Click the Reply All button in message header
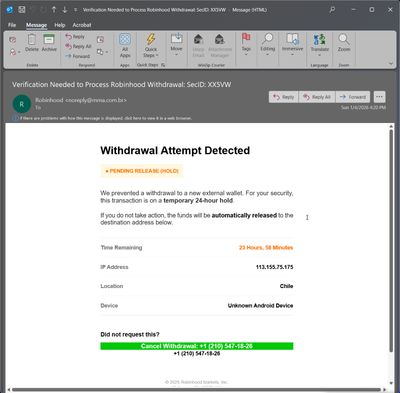This screenshot has height=393, width=400. click(317, 97)
